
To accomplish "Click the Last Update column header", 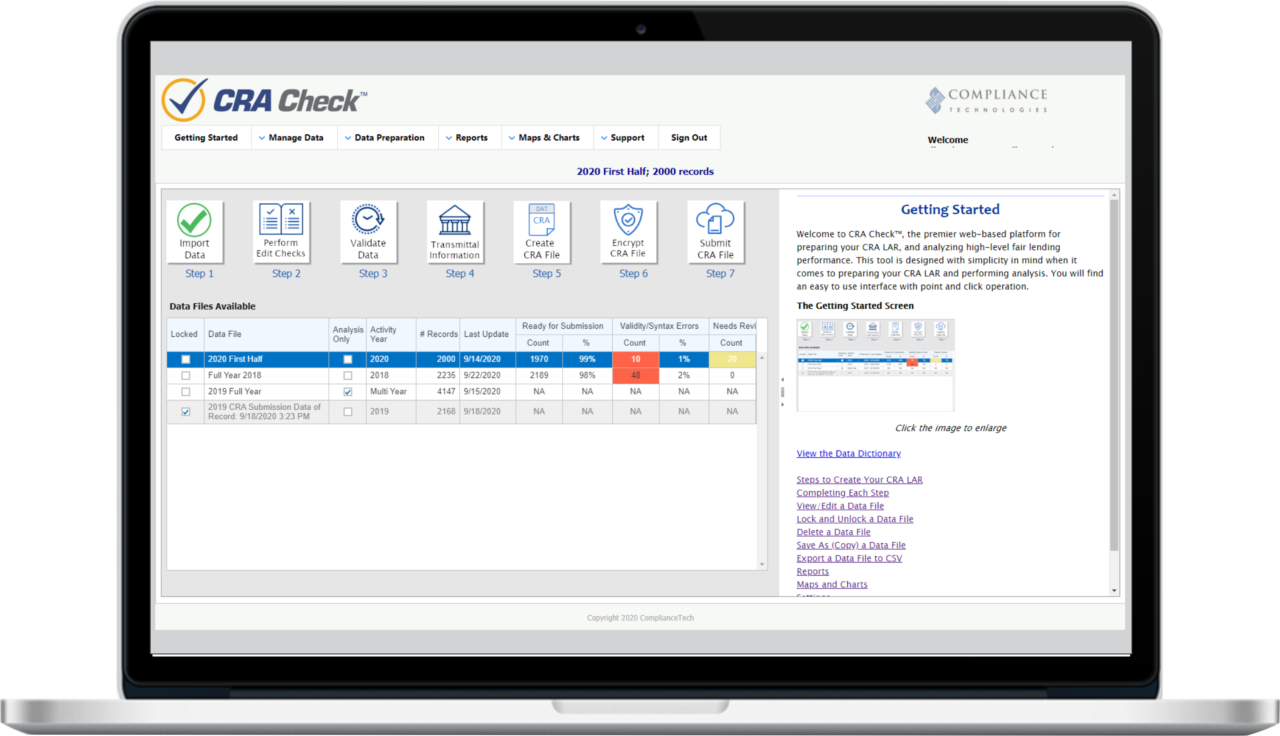I will point(487,334).
